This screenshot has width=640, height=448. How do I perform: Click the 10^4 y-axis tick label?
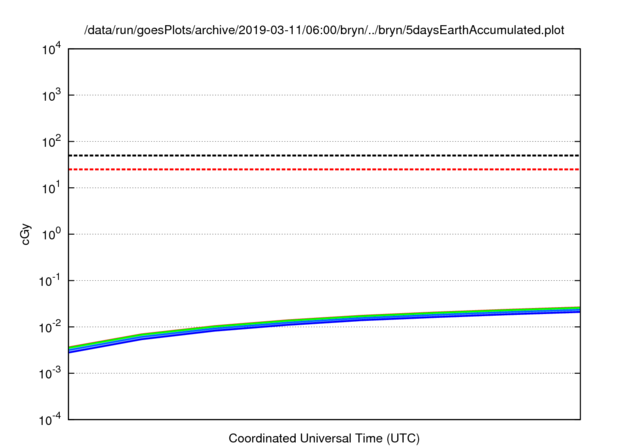[x=51, y=50]
